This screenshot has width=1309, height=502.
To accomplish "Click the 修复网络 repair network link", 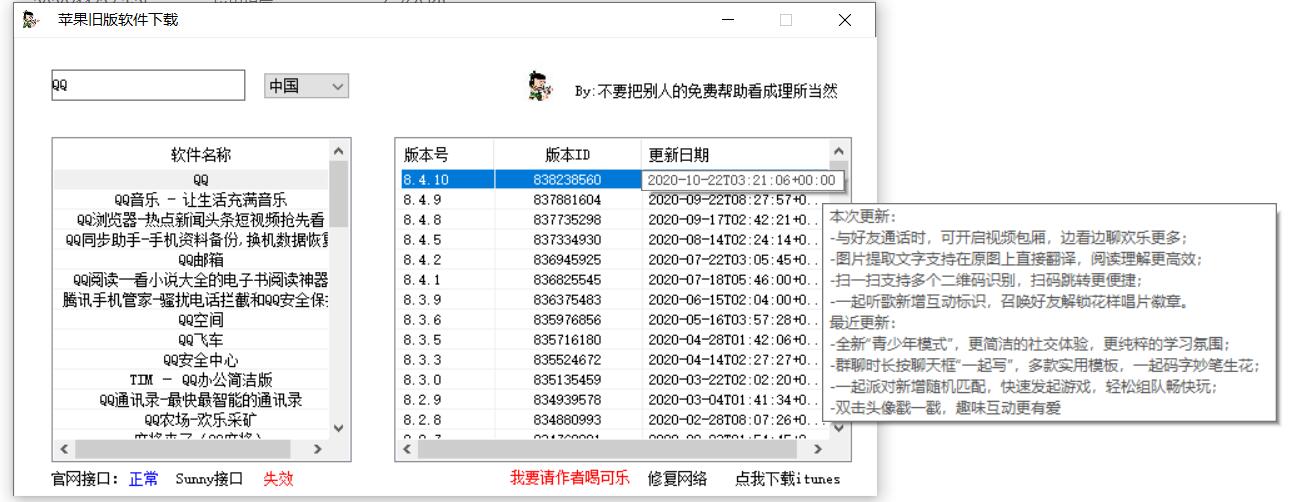I will 677,479.
